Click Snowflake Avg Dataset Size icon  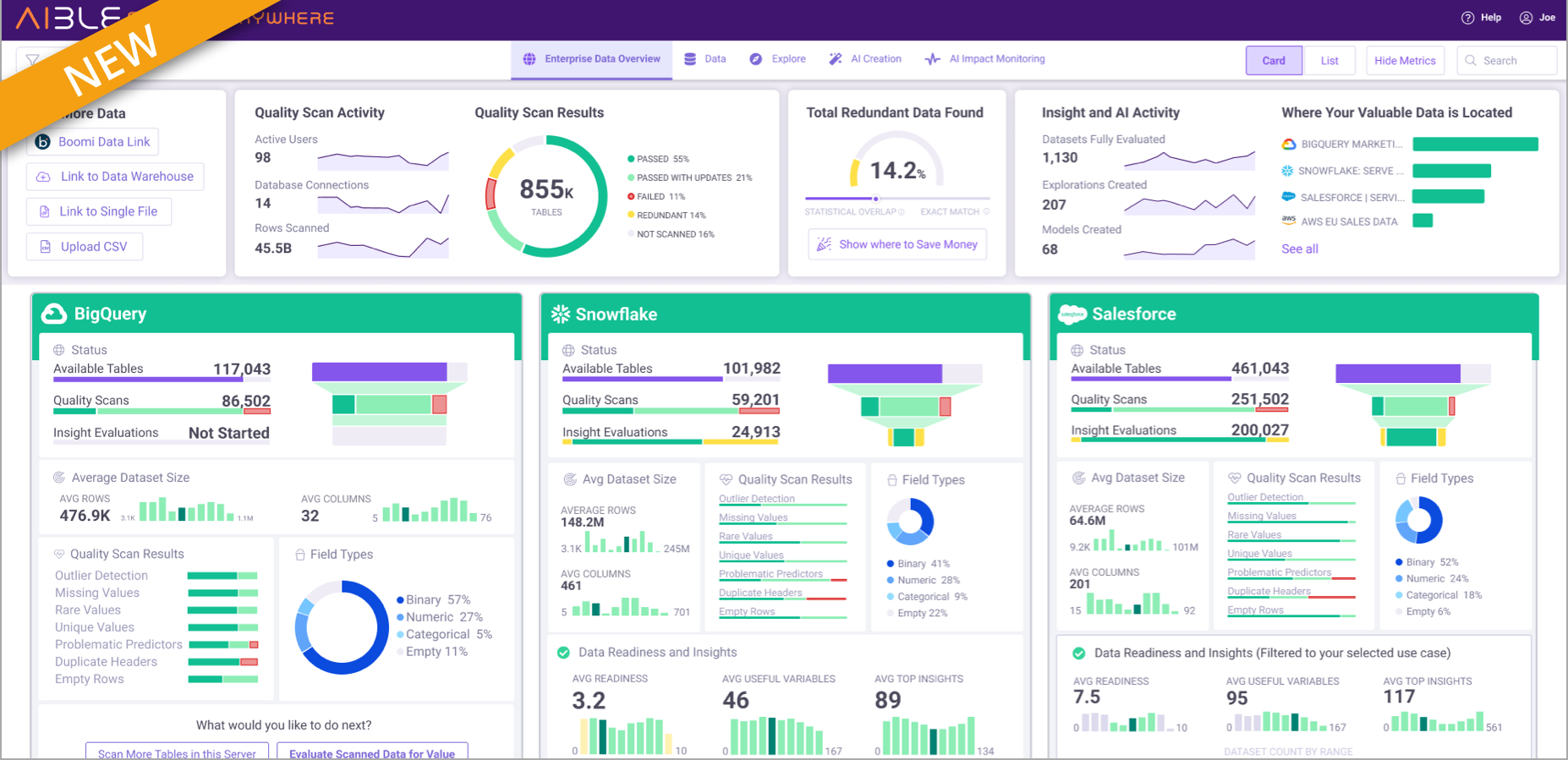click(570, 479)
